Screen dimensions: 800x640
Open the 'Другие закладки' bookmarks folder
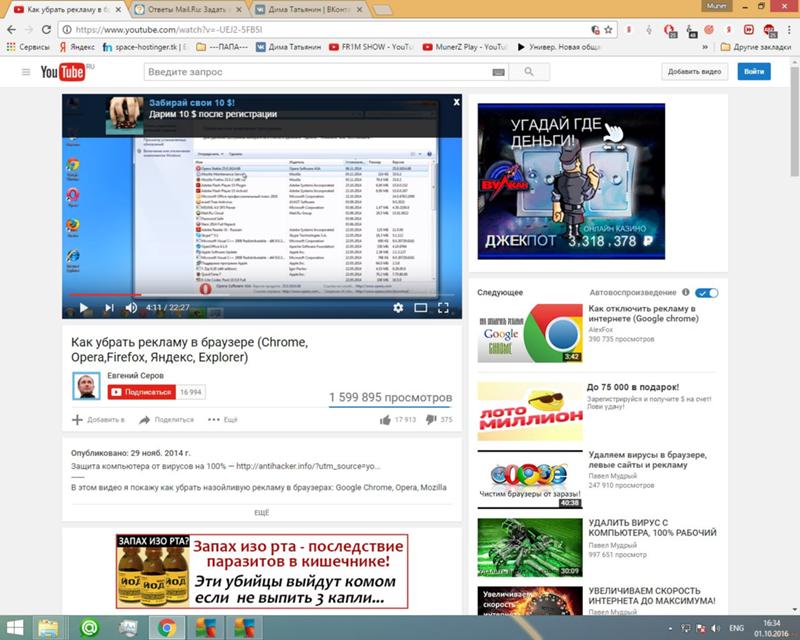756,47
